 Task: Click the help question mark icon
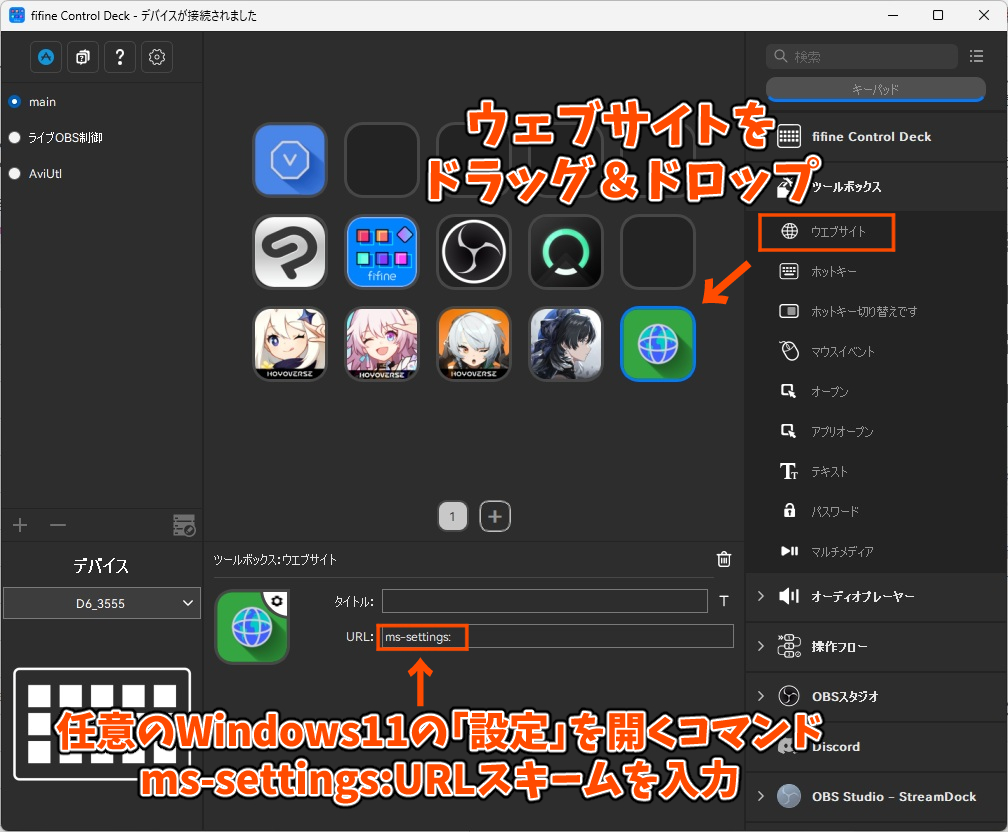click(x=119, y=57)
